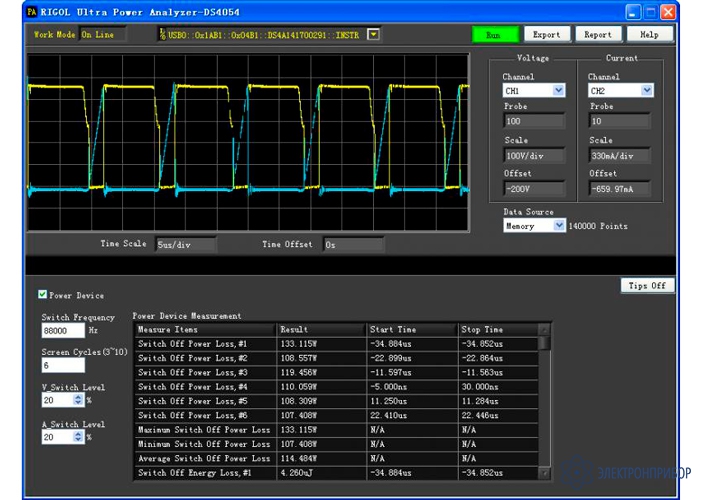
Task: Open the Help menu button
Action: (649, 34)
